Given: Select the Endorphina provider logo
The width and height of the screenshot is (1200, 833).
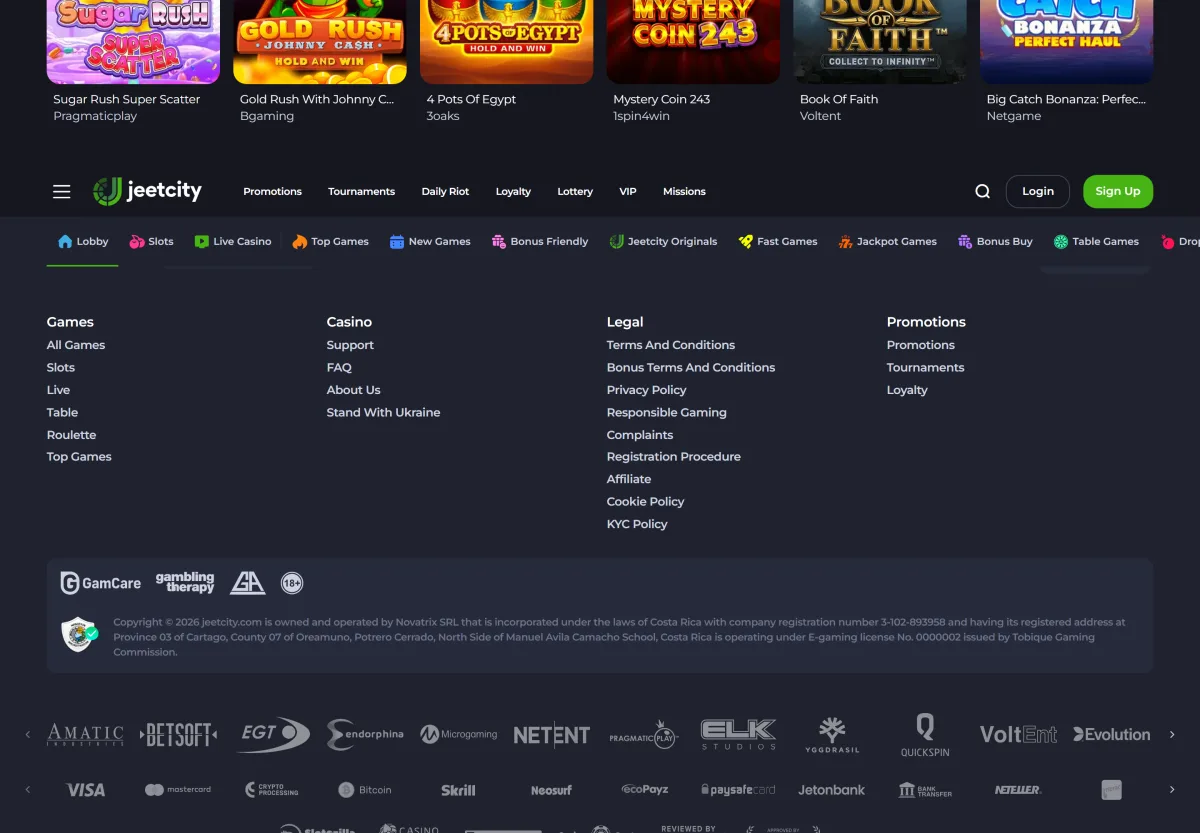Looking at the screenshot, I should (365, 735).
